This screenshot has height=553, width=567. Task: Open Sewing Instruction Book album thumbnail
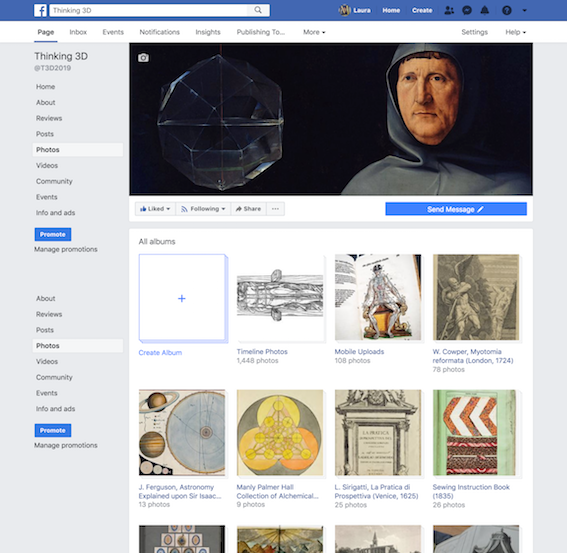[476, 433]
